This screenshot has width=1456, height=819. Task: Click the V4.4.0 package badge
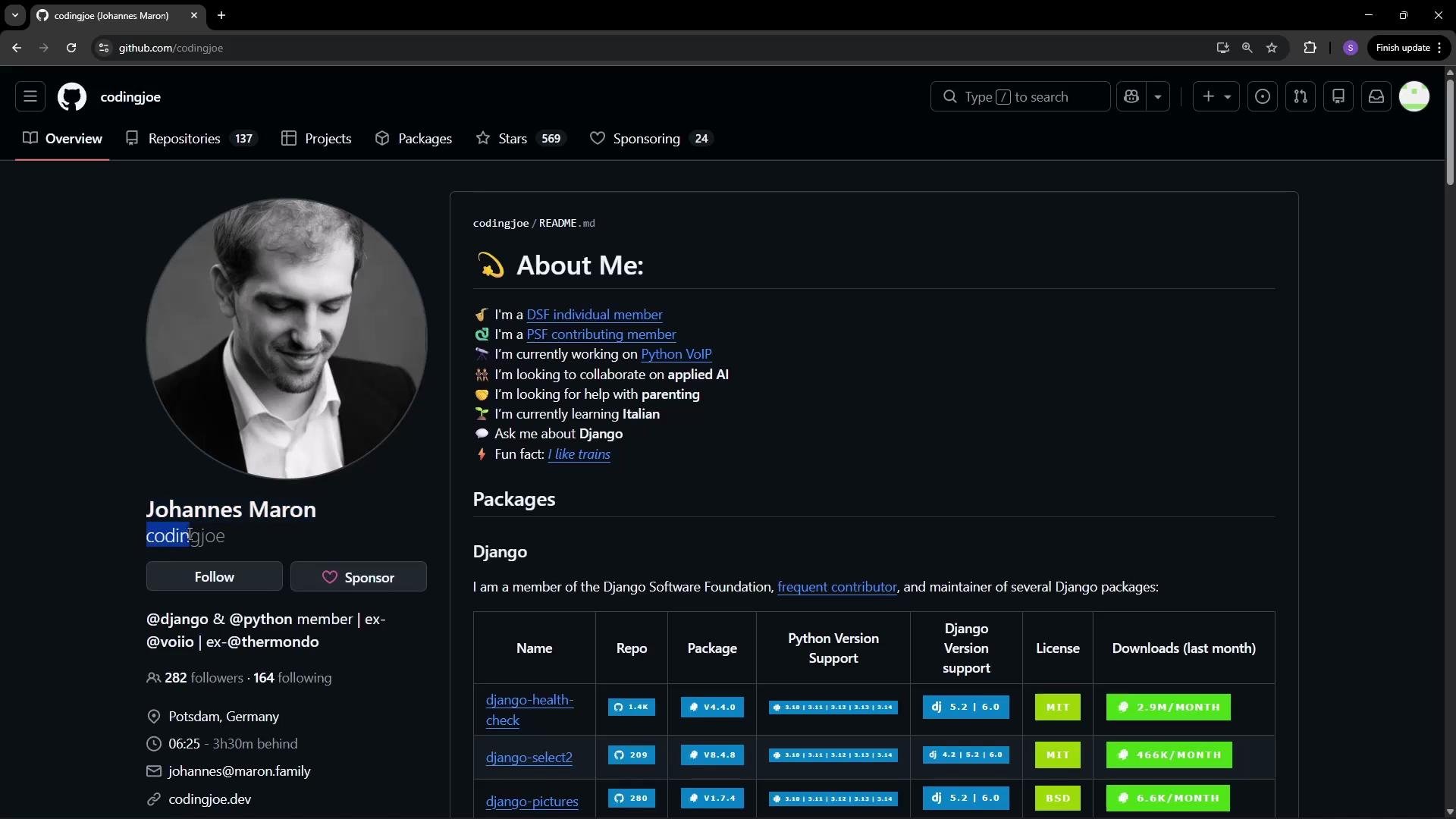pyautogui.click(x=712, y=708)
